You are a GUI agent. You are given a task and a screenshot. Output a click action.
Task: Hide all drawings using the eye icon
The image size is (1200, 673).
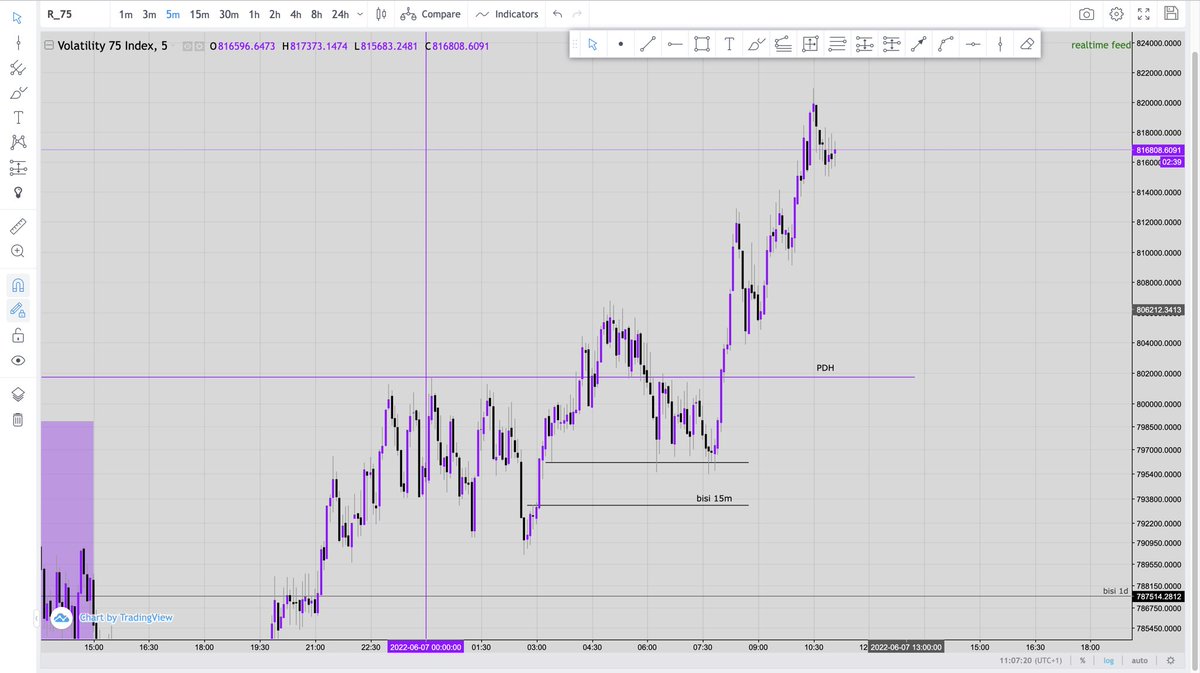(18, 361)
